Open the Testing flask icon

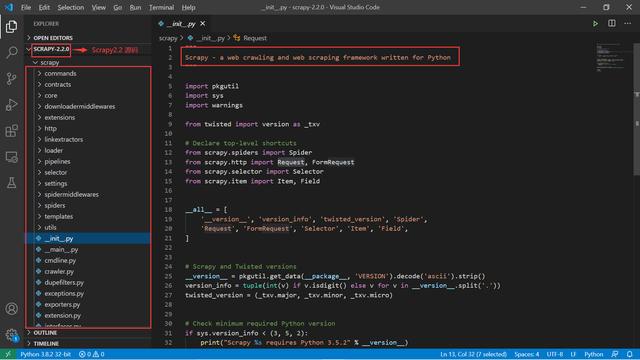point(12,183)
